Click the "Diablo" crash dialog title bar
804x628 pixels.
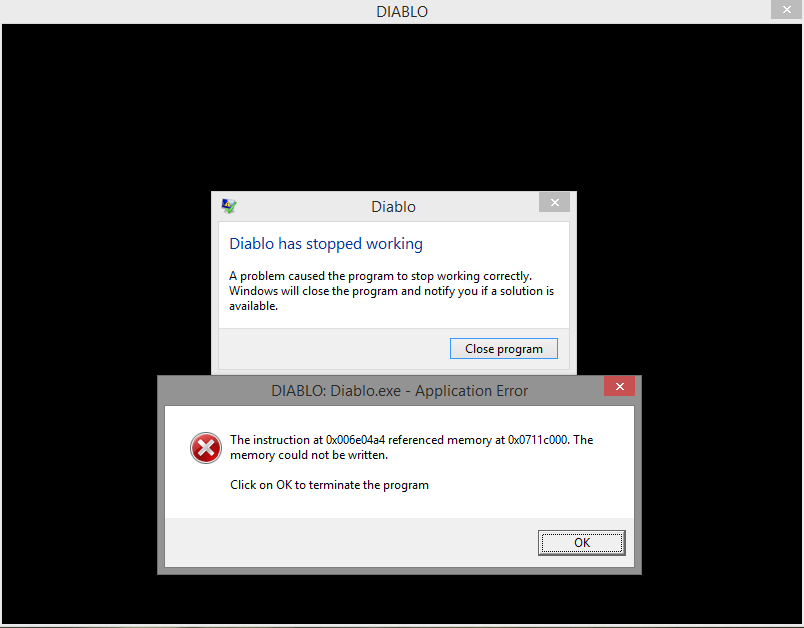pos(393,207)
